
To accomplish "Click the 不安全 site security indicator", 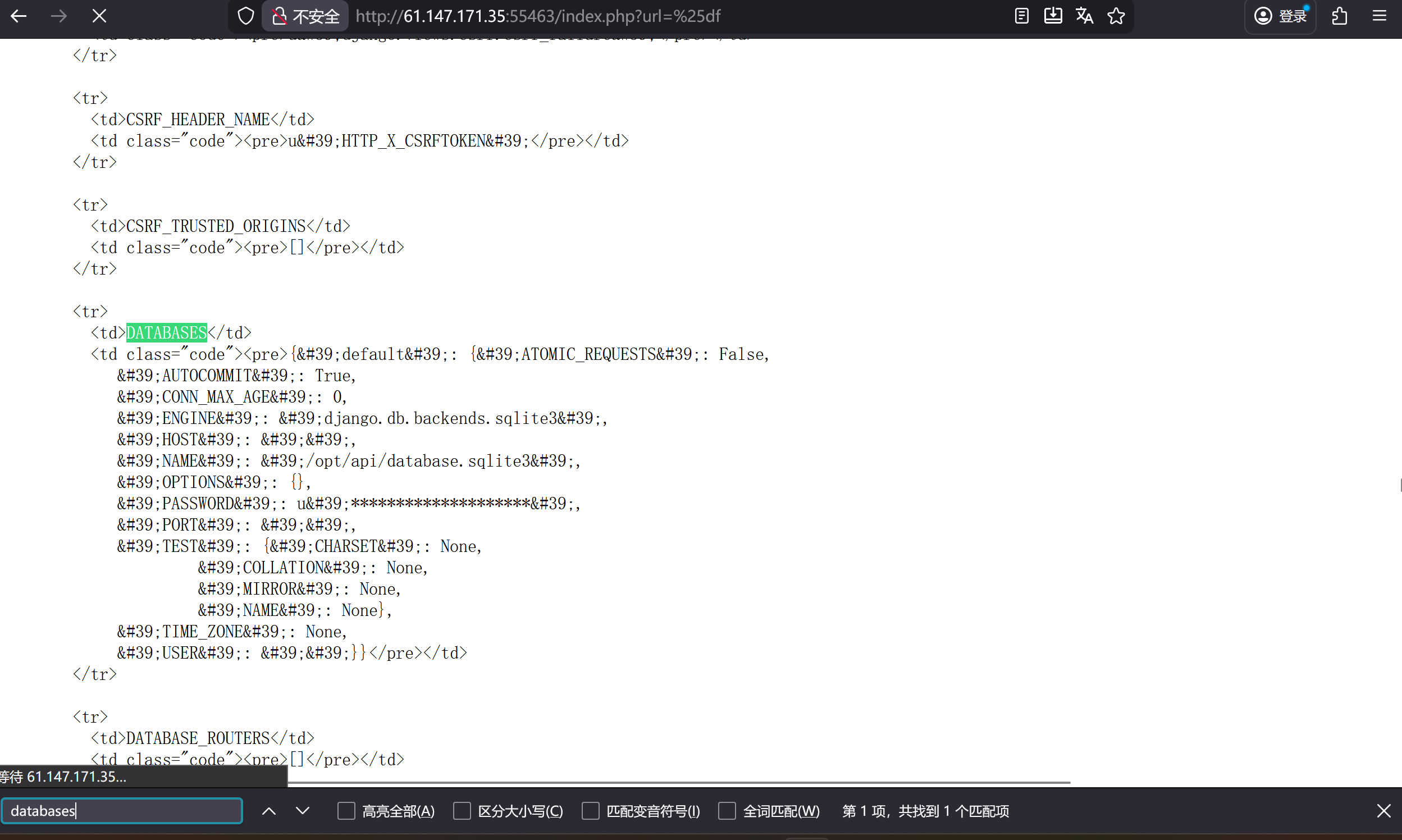I will pos(305,16).
